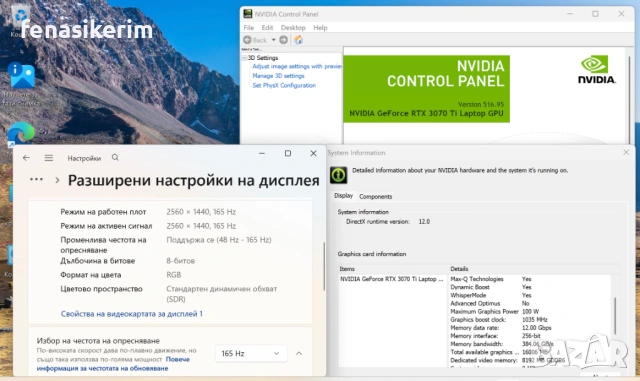The height and width of the screenshot is (381, 640).
Task: Click the RGB color format value
Action: 173,275
